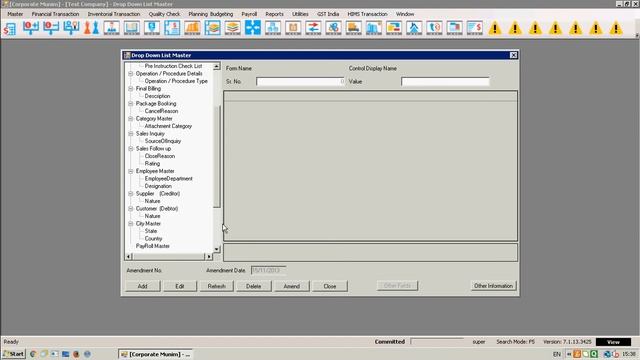Open the blue hierarchy boxes toolbar icon
This screenshot has width=640, height=360.
(x=273, y=28)
